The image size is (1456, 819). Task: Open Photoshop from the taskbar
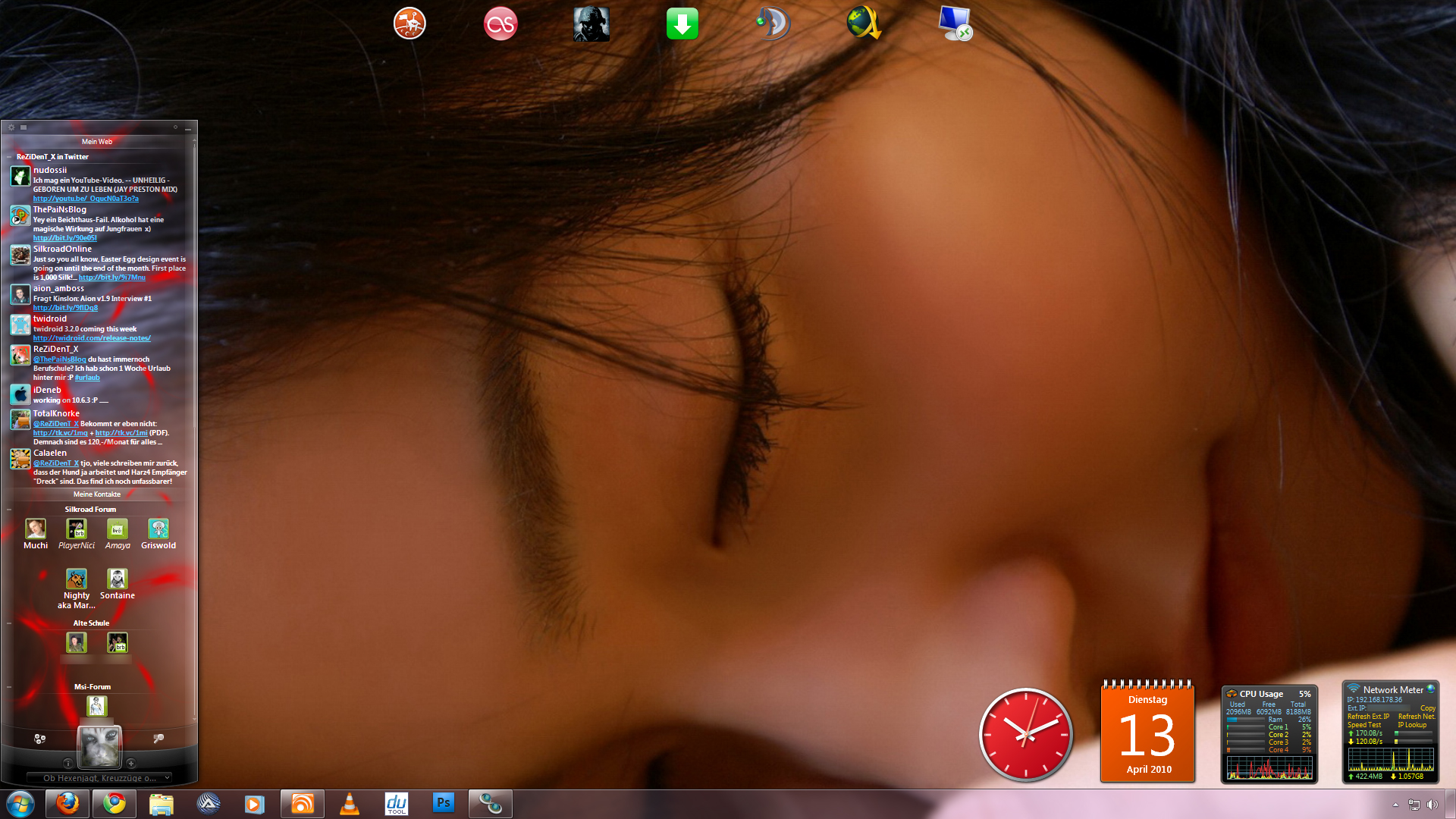(444, 803)
